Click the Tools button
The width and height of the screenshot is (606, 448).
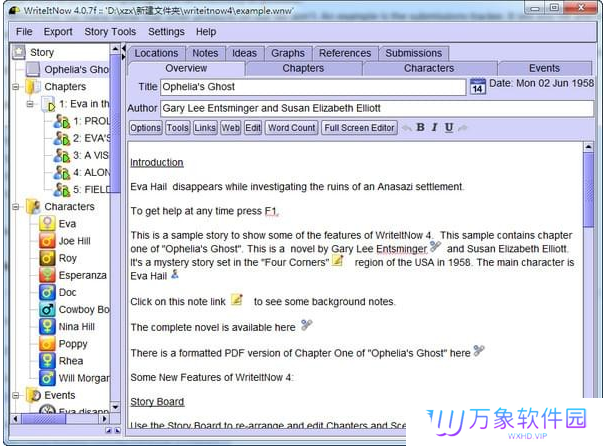[x=177, y=128]
